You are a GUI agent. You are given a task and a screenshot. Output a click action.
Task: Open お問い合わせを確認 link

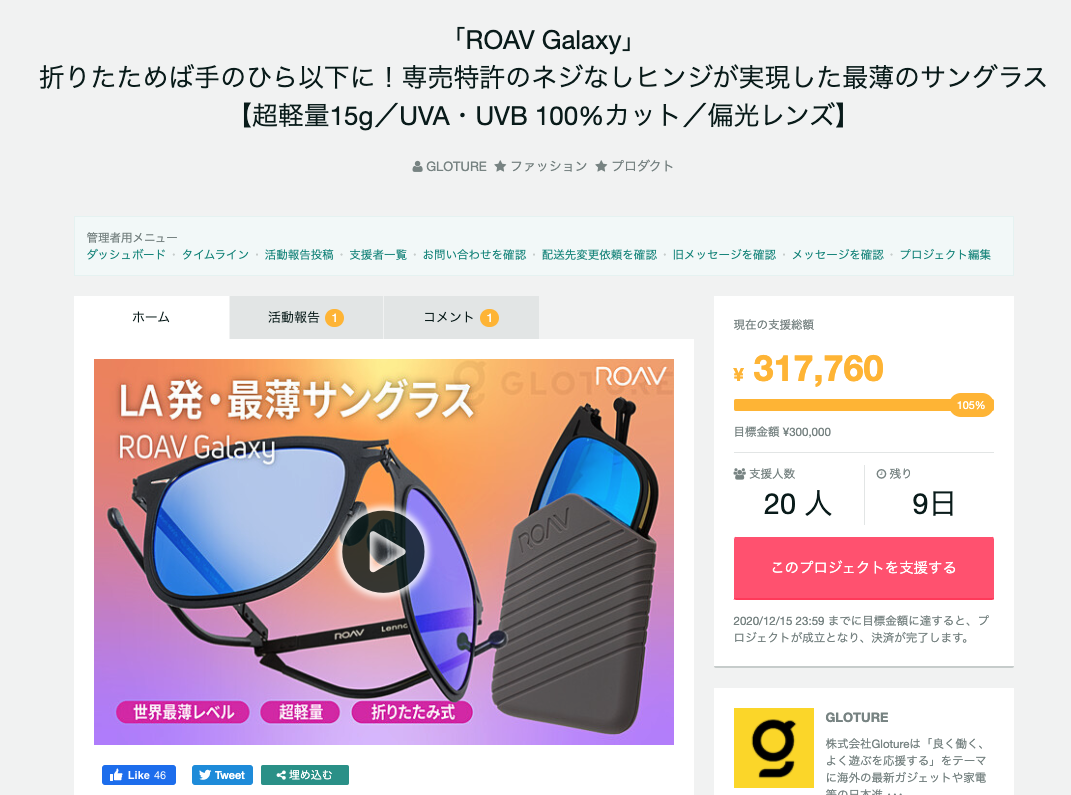coord(474,255)
